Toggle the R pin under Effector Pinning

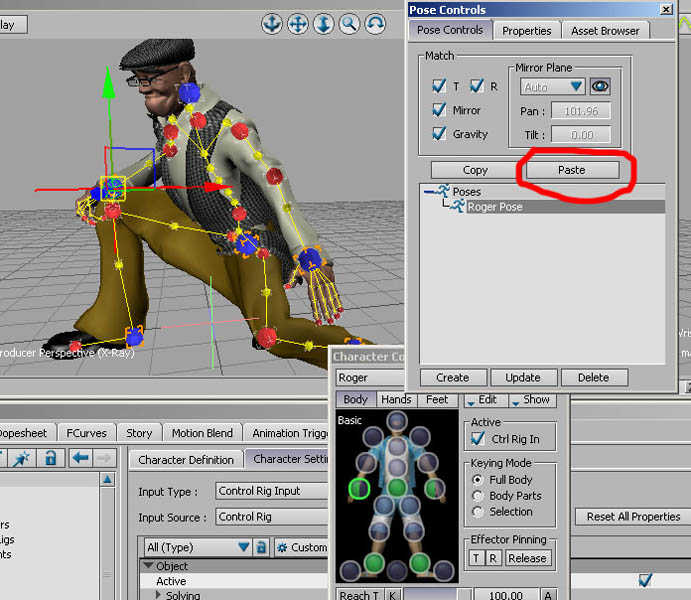pos(493,558)
